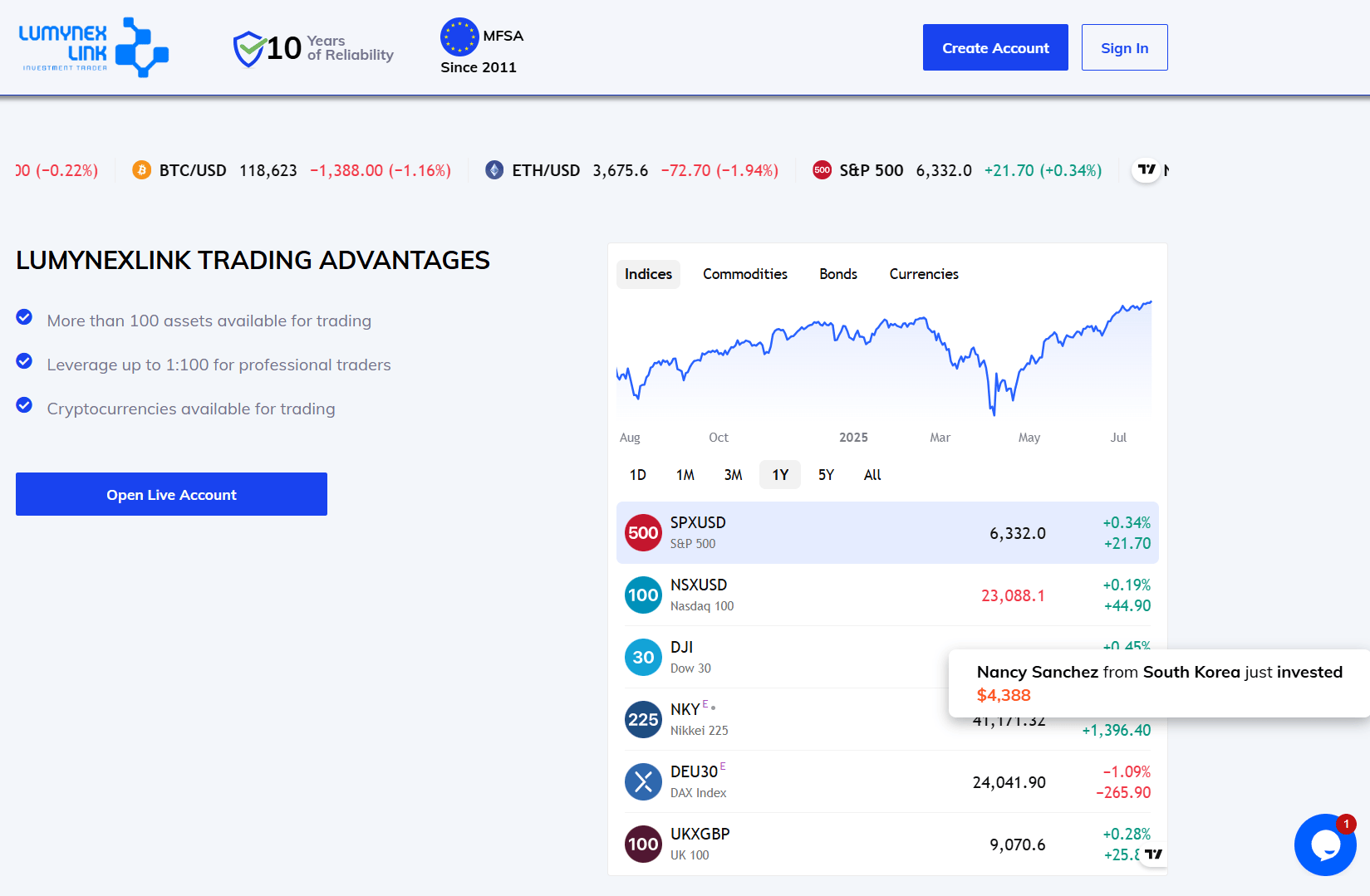Click the Nancy Sanchez investment notification
The width and height of the screenshot is (1370, 896).
(x=1159, y=683)
